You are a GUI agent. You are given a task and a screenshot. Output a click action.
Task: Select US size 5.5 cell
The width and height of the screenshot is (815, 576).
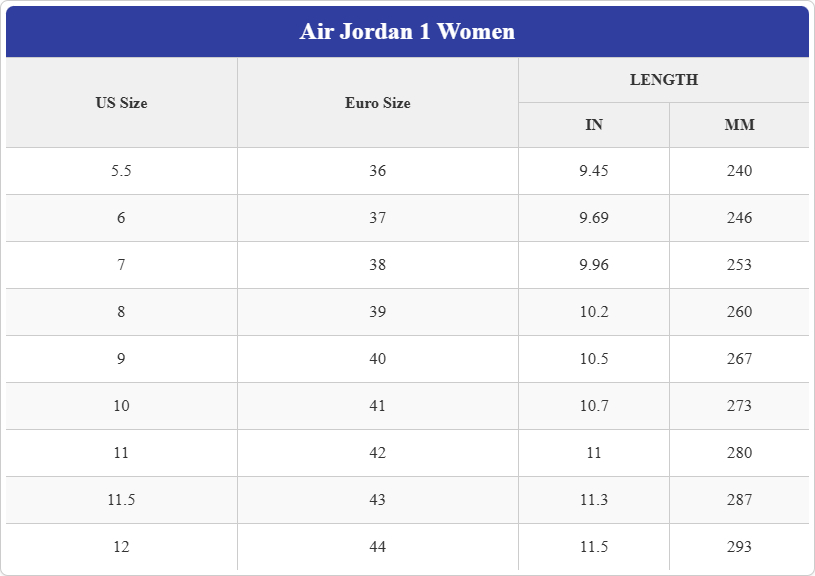pyautogui.click(x=122, y=171)
